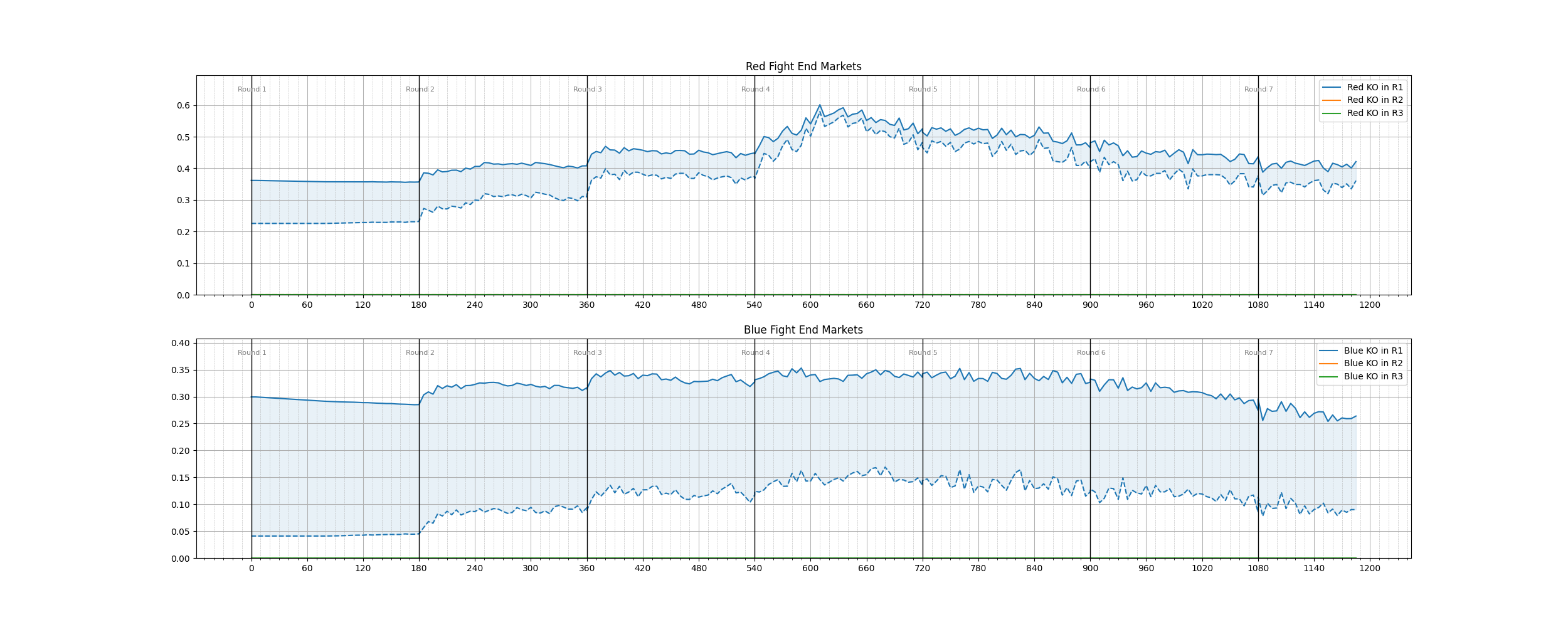Click the 1200 x-axis tick in Blue chart
1568x627 pixels.
coord(1370,569)
